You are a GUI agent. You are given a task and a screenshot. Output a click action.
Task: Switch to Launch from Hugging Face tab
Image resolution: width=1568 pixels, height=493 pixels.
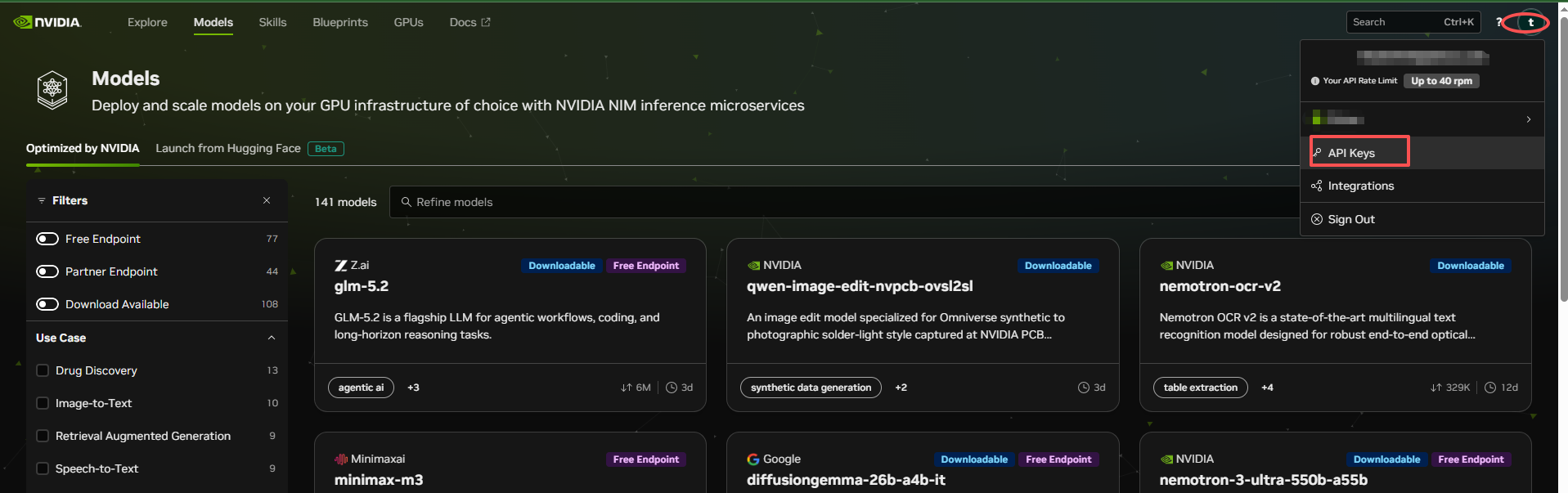(x=228, y=148)
